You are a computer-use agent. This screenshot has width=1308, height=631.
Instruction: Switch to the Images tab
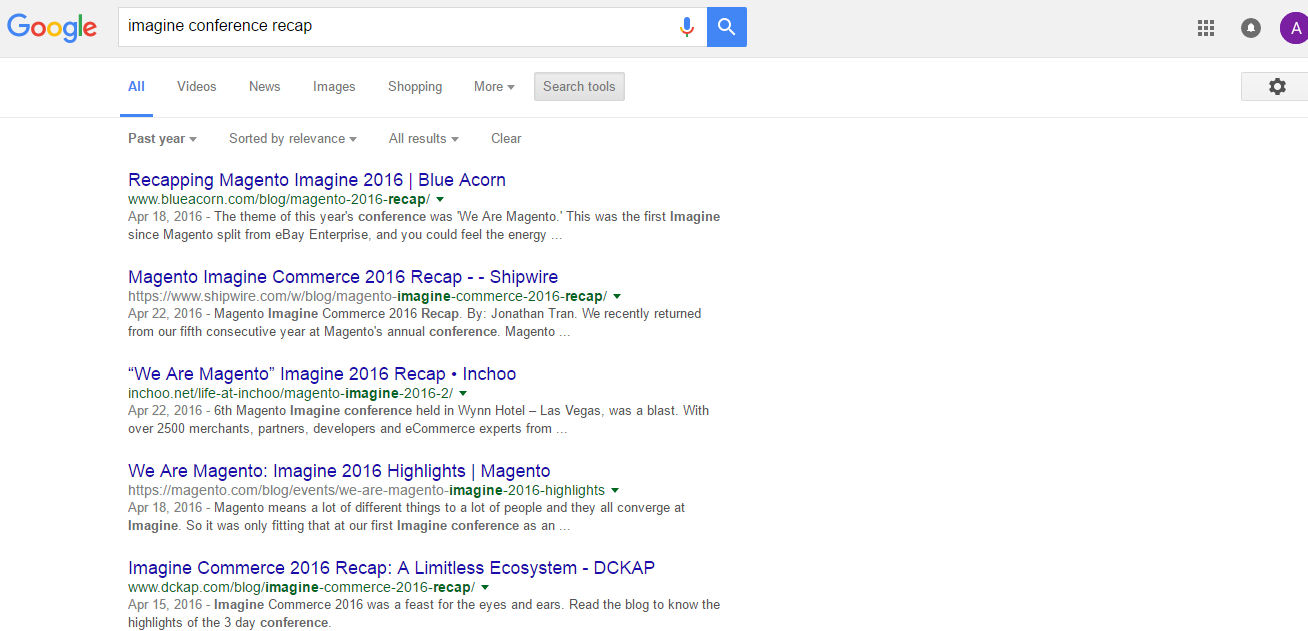[x=334, y=87]
